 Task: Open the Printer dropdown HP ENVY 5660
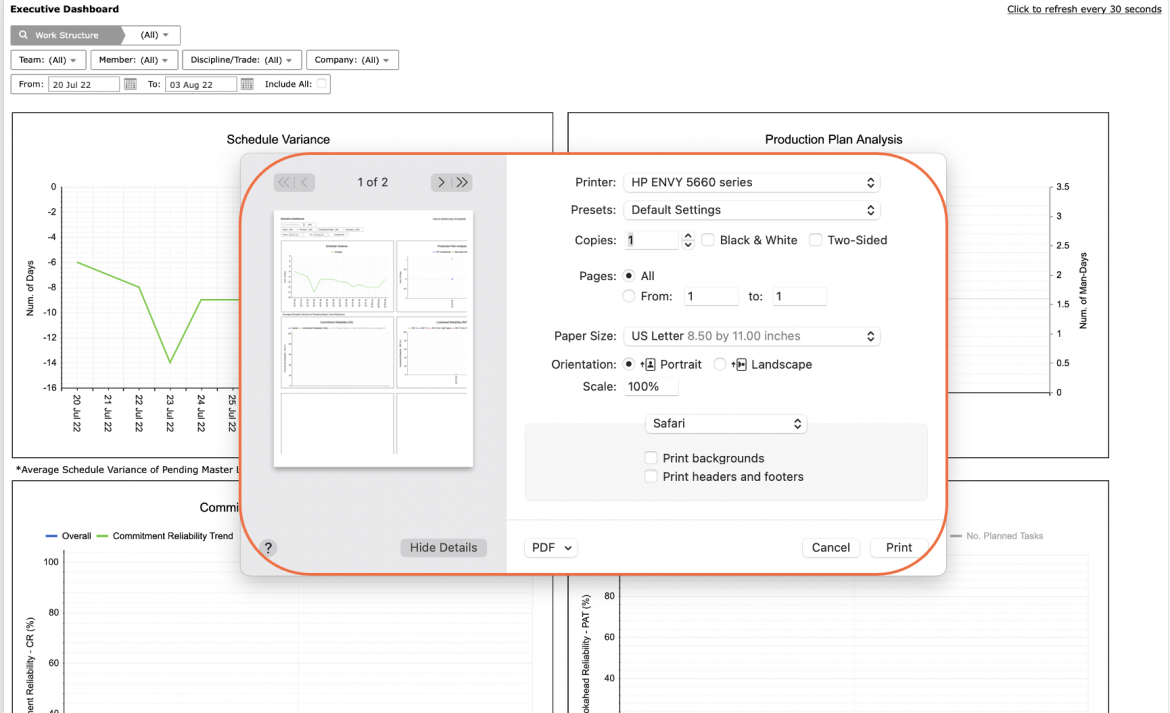pos(752,183)
